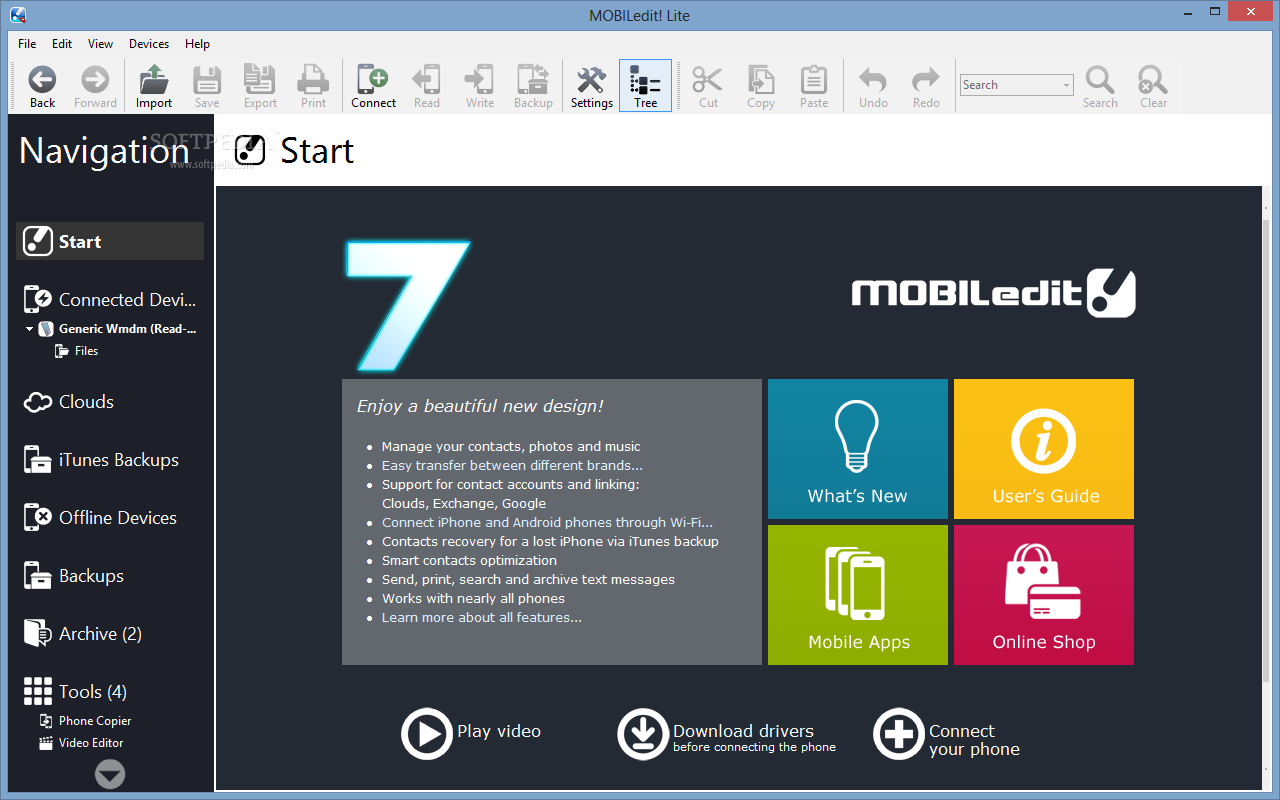Open the Clouds section in the sidebar
This screenshot has height=800, width=1280.
coord(85,401)
